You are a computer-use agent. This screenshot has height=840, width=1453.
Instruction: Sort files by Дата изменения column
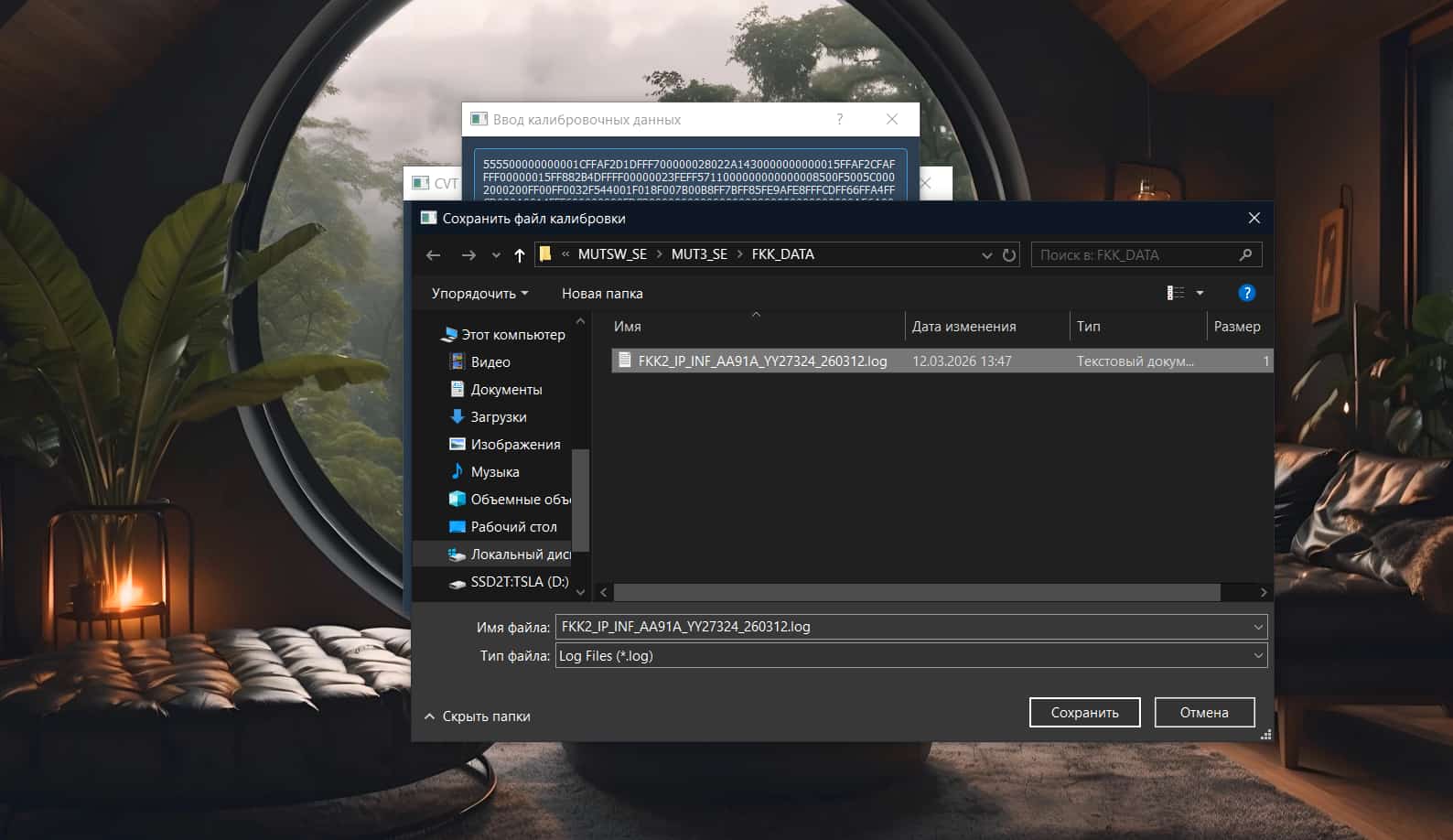987,327
